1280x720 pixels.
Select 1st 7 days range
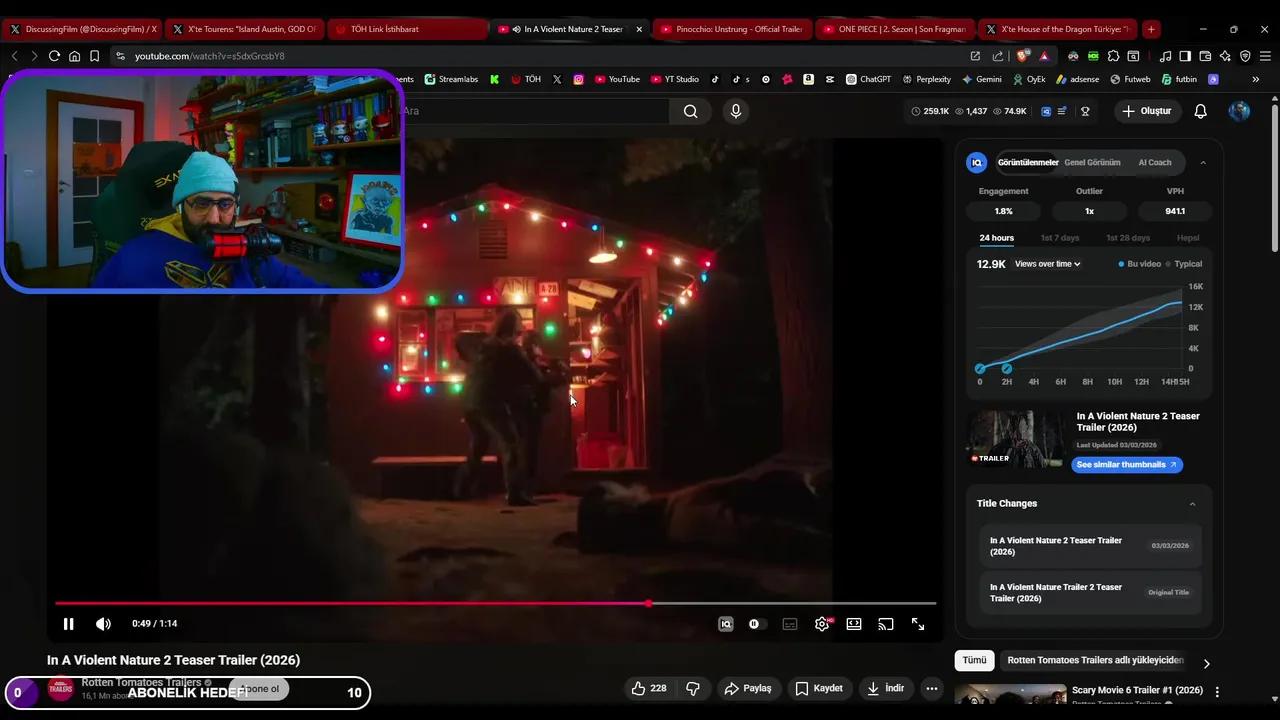pyautogui.click(x=1060, y=238)
